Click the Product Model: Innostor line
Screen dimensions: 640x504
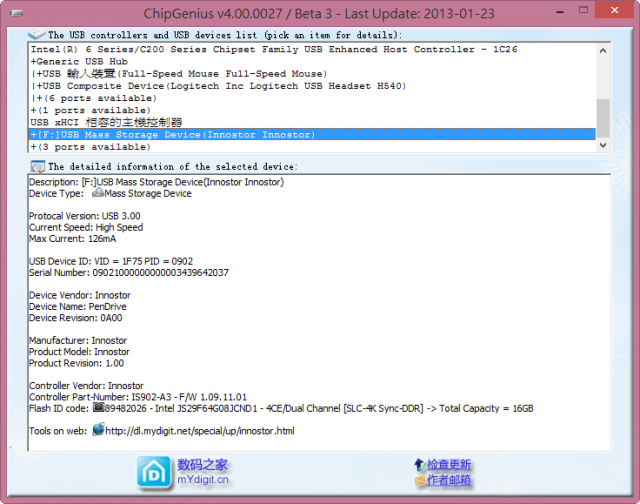(80, 352)
